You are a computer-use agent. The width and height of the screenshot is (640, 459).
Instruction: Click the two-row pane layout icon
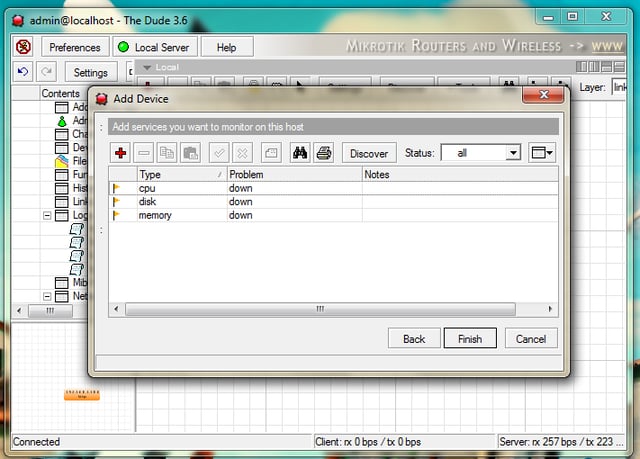click(607, 67)
